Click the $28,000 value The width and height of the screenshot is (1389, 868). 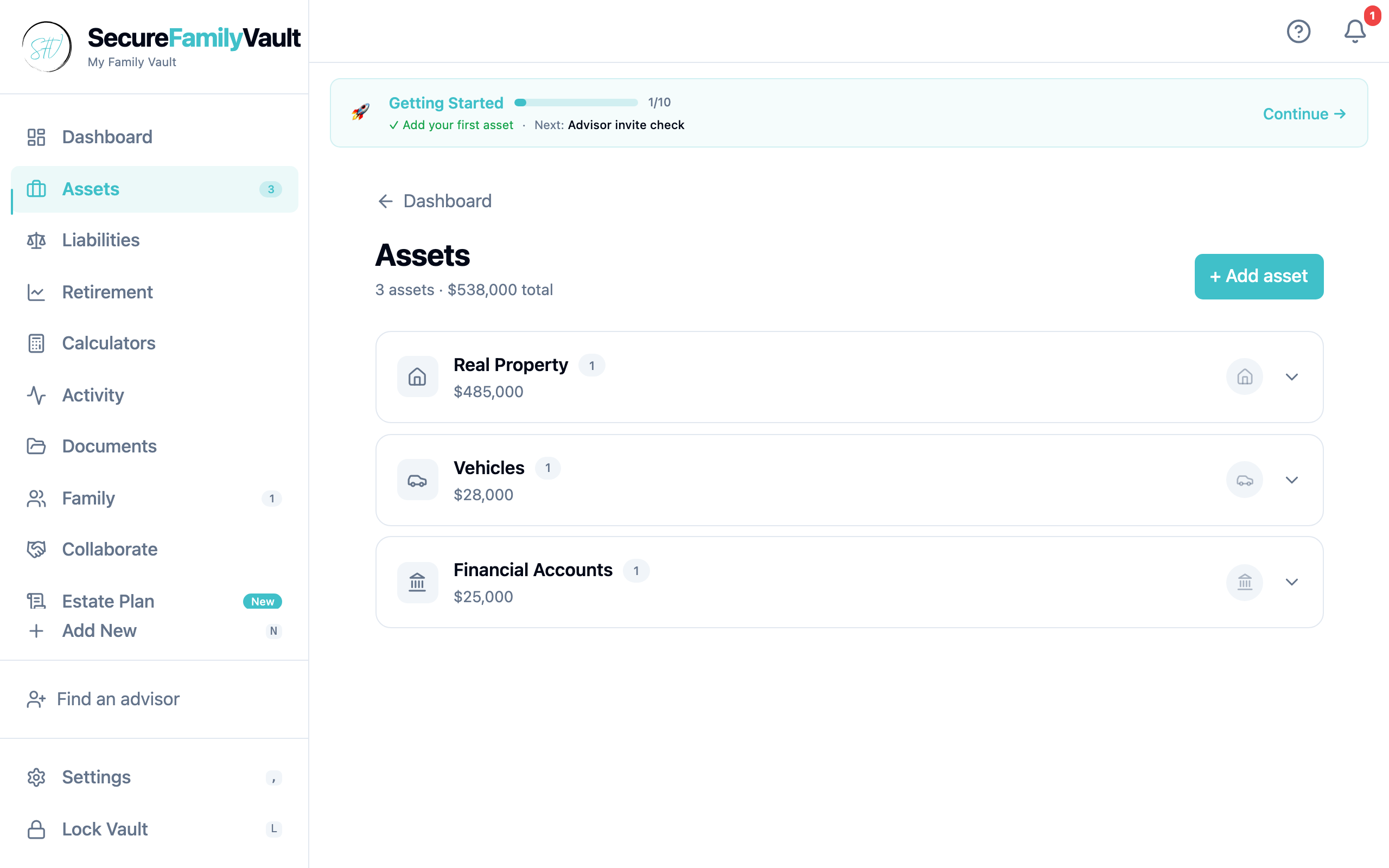(x=483, y=495)
